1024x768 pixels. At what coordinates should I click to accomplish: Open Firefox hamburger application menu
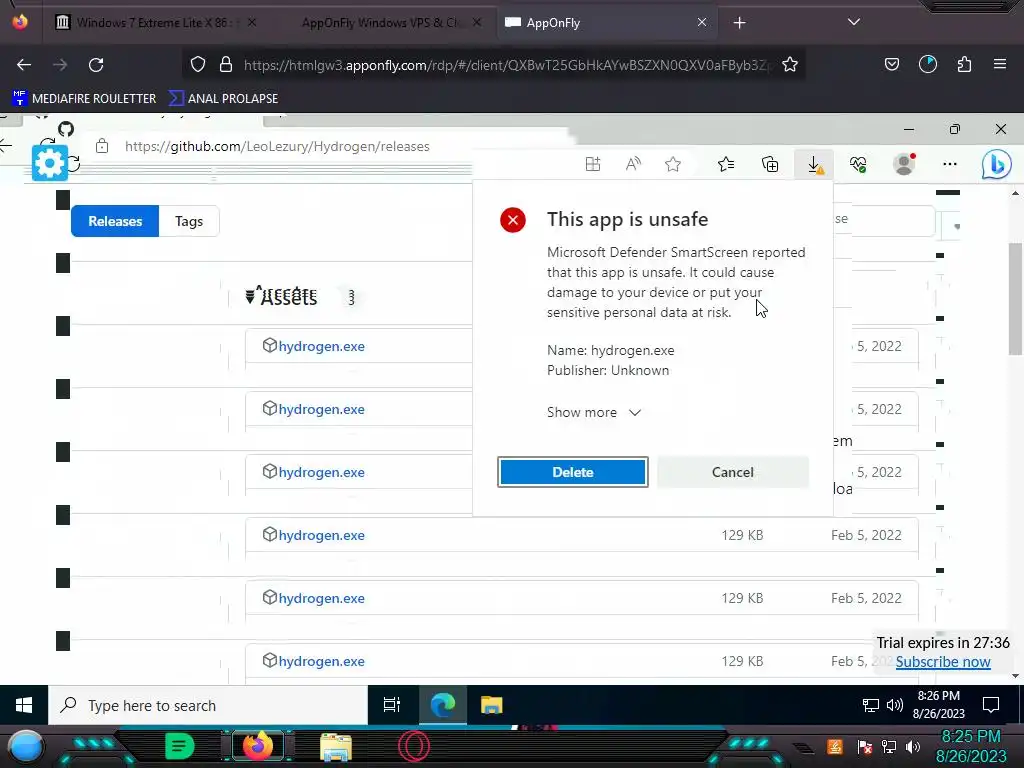[999, 64]
